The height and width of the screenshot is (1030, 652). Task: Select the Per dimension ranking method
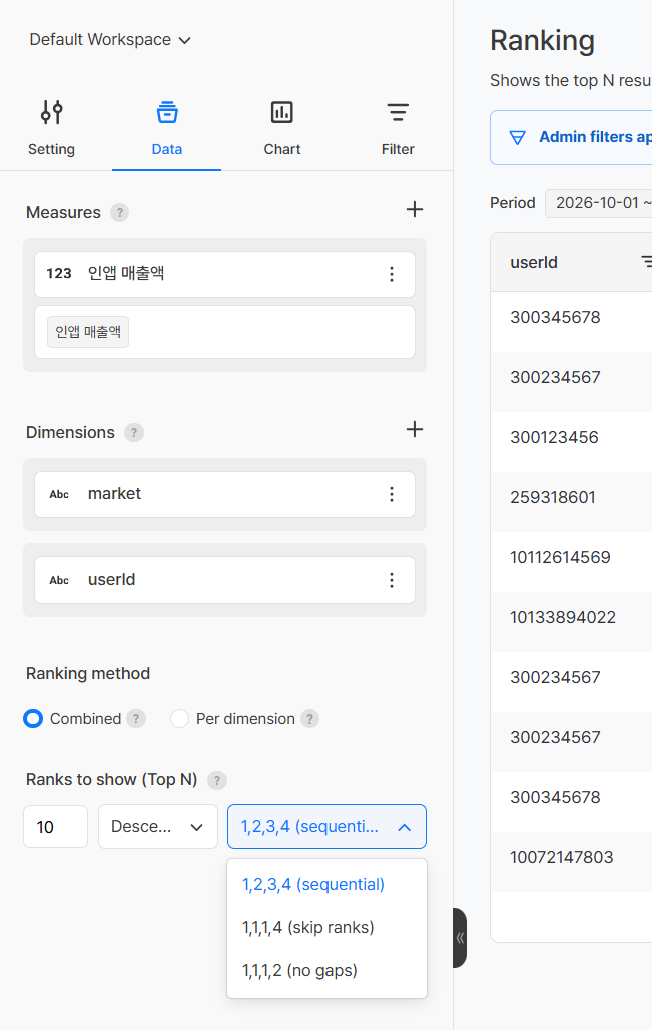(x=179, y=719)
